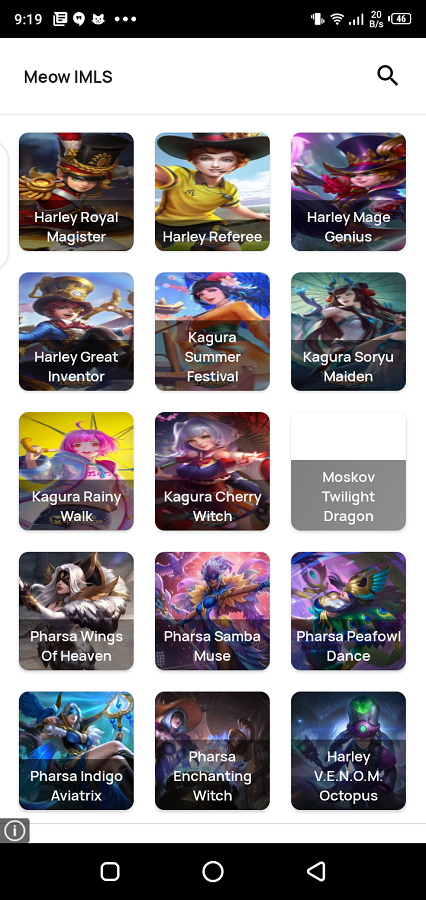Tap the Android home circle button

tap(213, 871)
